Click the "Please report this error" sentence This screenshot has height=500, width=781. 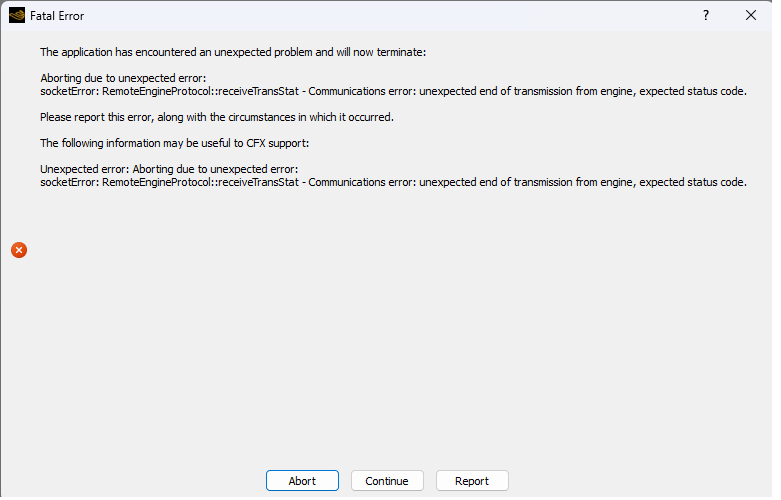(x=216, y=117)
